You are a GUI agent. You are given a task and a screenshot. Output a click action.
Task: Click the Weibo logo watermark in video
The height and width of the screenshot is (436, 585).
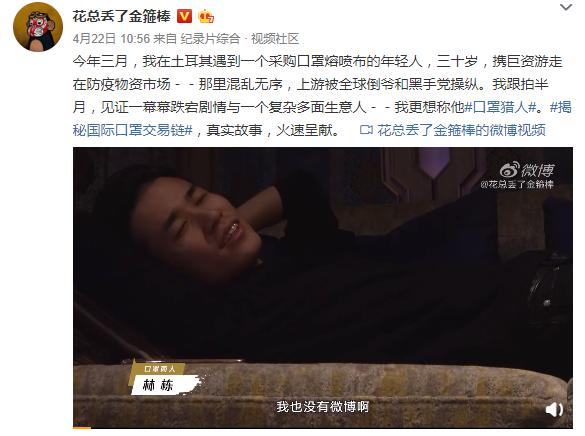[x=527, y=170]
